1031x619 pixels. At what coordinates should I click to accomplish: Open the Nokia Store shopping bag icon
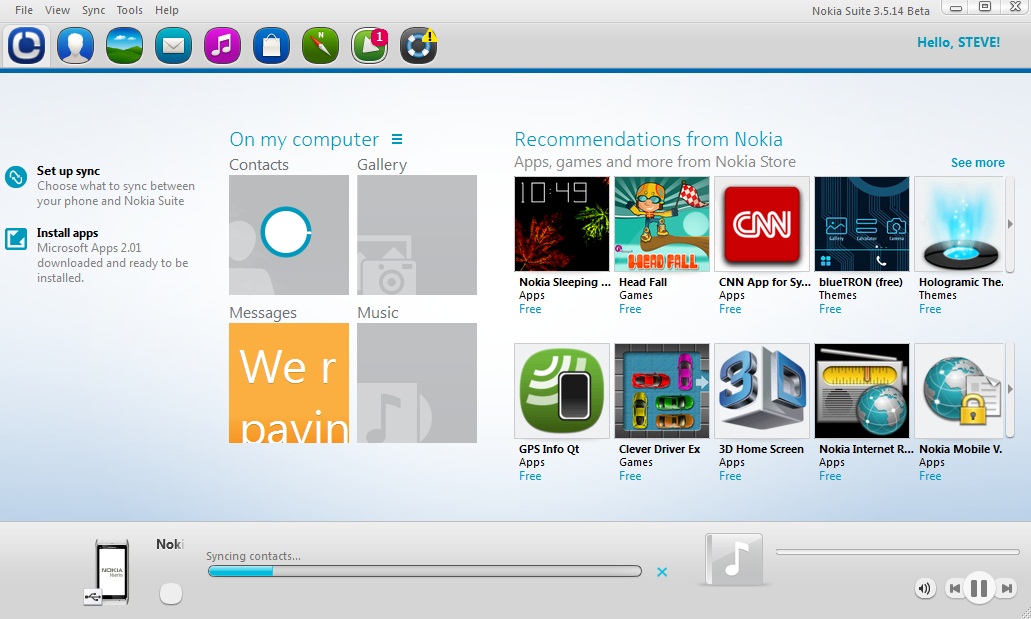(x=272, y=45)
